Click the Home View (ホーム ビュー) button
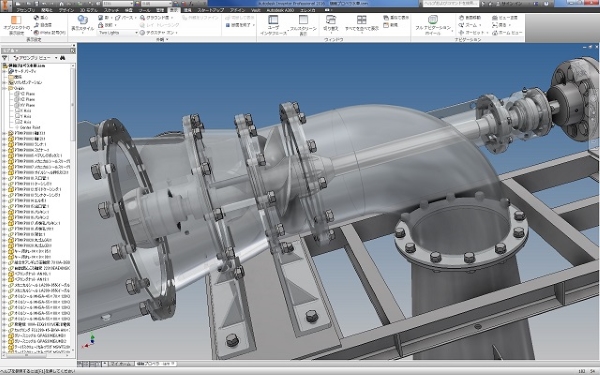Image resolution: width=600 pixels, height=375 pixels. coord(507,33)
